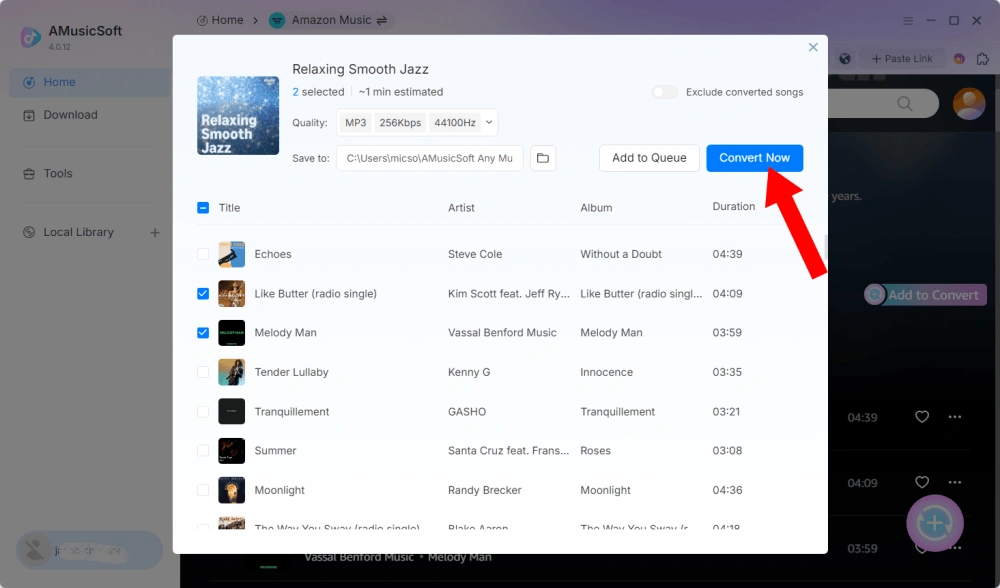Click the AMusicSoft logo icon
Screen dimensions: 1000x588
click(x=31, y=36)
